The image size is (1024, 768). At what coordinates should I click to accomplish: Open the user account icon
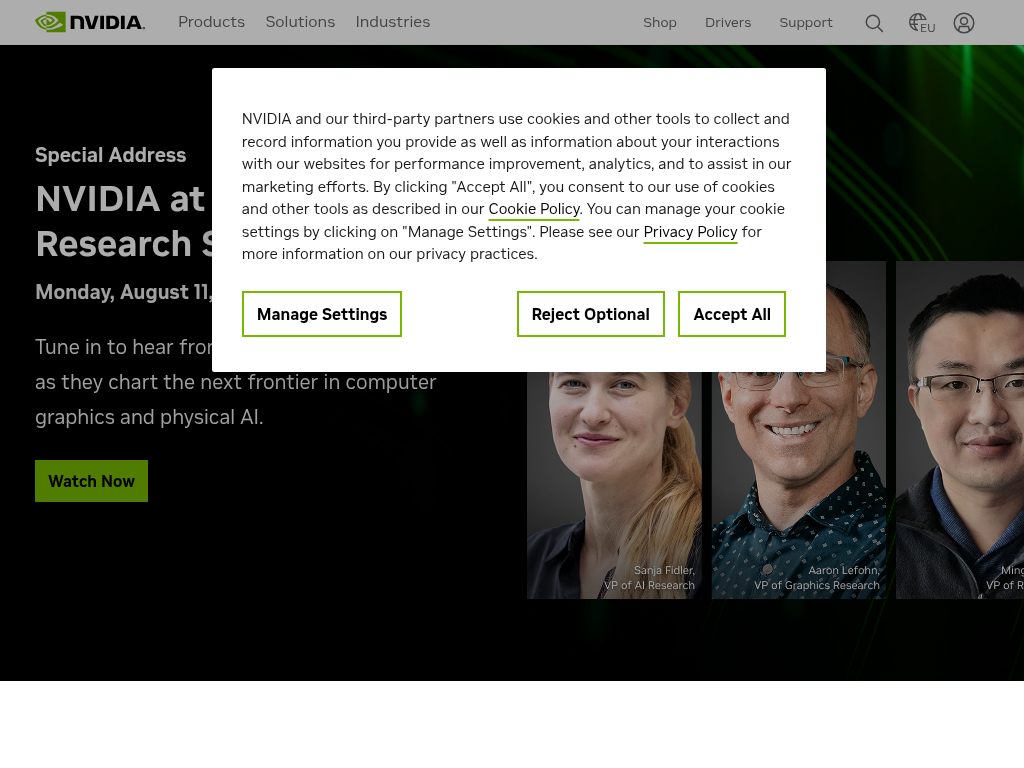(964, 23)
